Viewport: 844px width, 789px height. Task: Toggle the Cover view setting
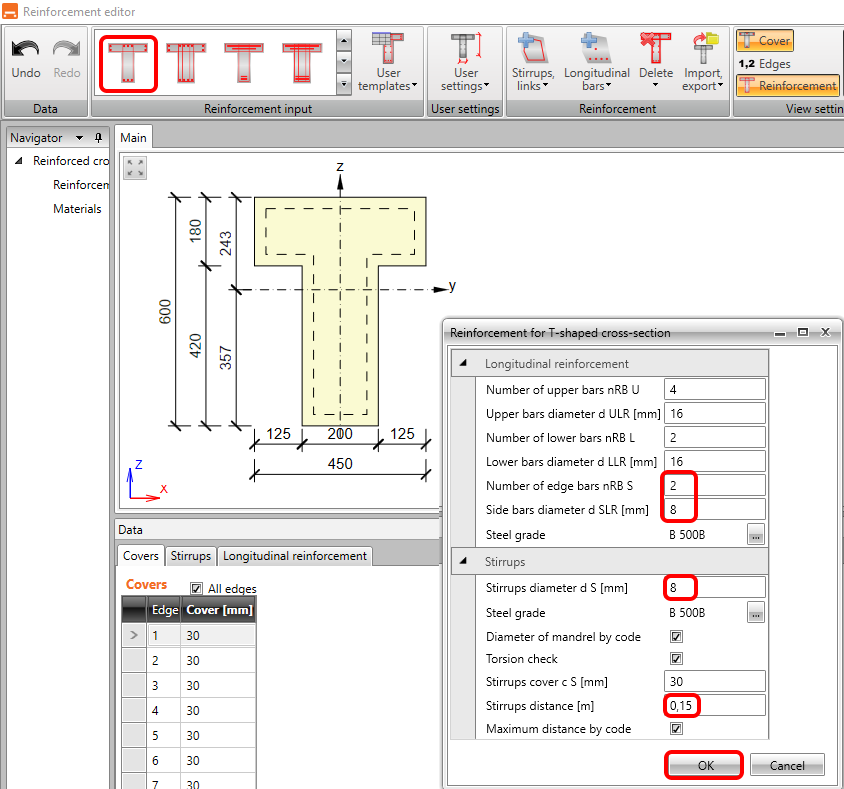point(765,41)
